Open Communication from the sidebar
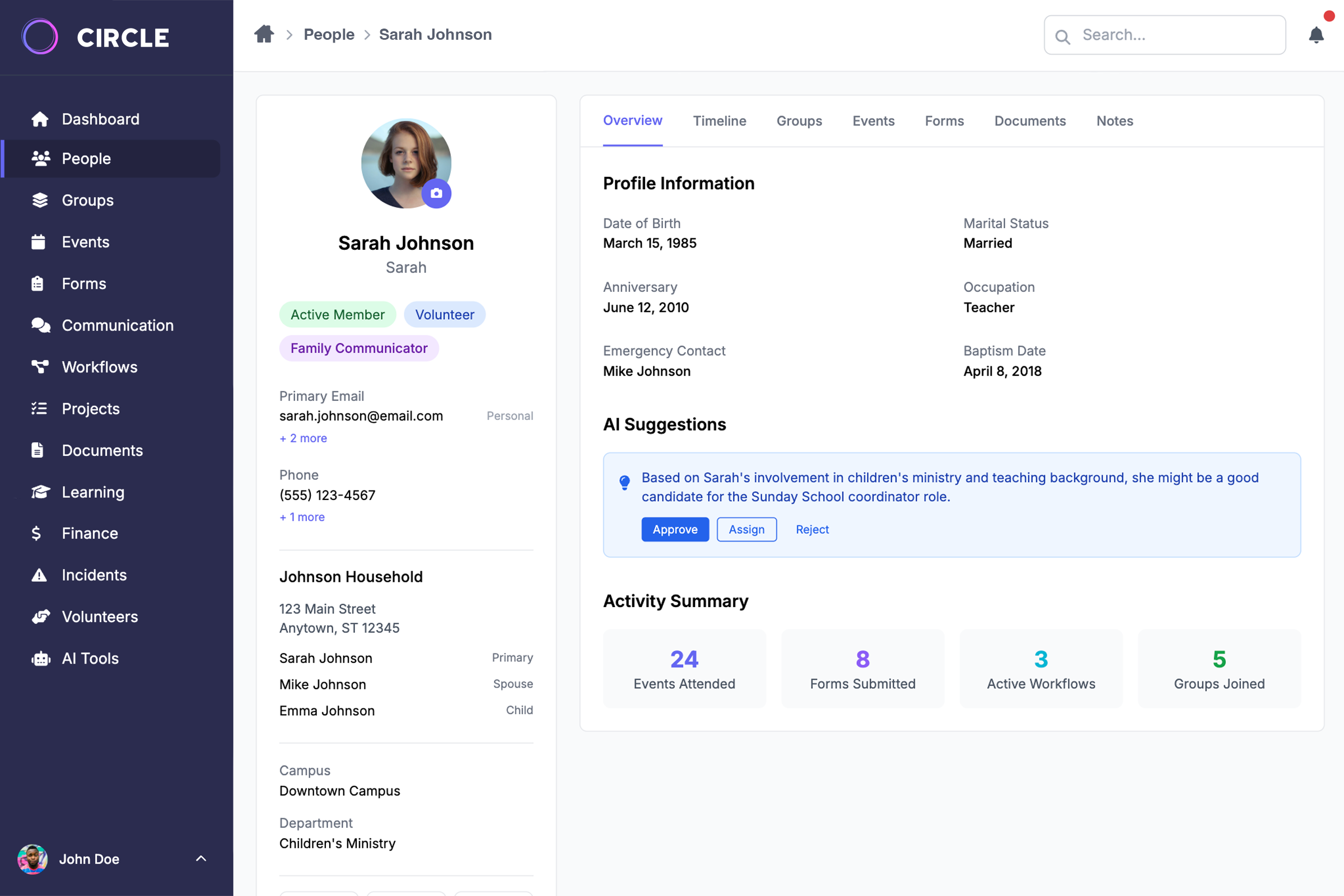Image resolution: width=1344 pixels, height=896 pixels. click(117, 325)
